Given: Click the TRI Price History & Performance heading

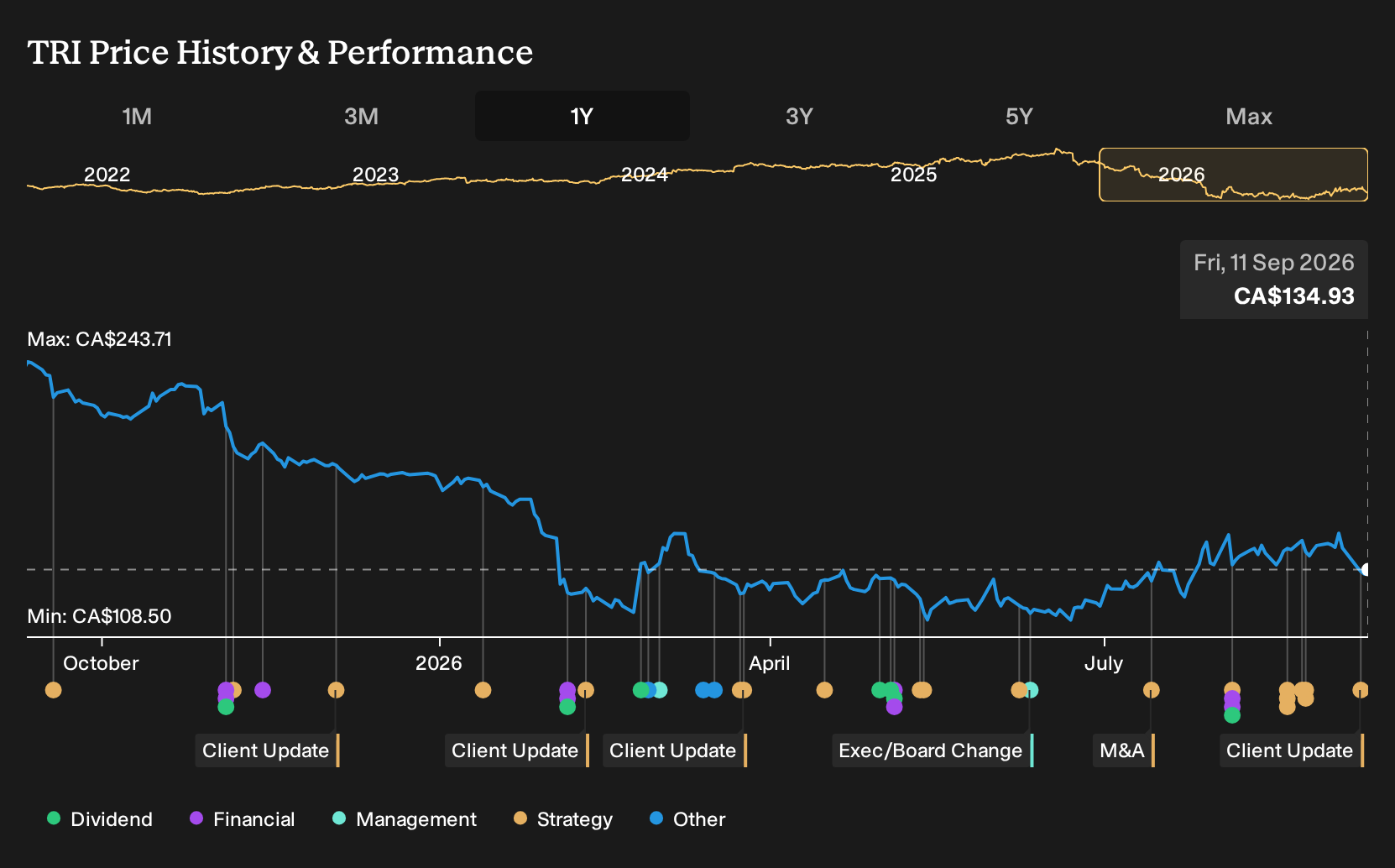Looking at the screenshot, I should [280, 52].
